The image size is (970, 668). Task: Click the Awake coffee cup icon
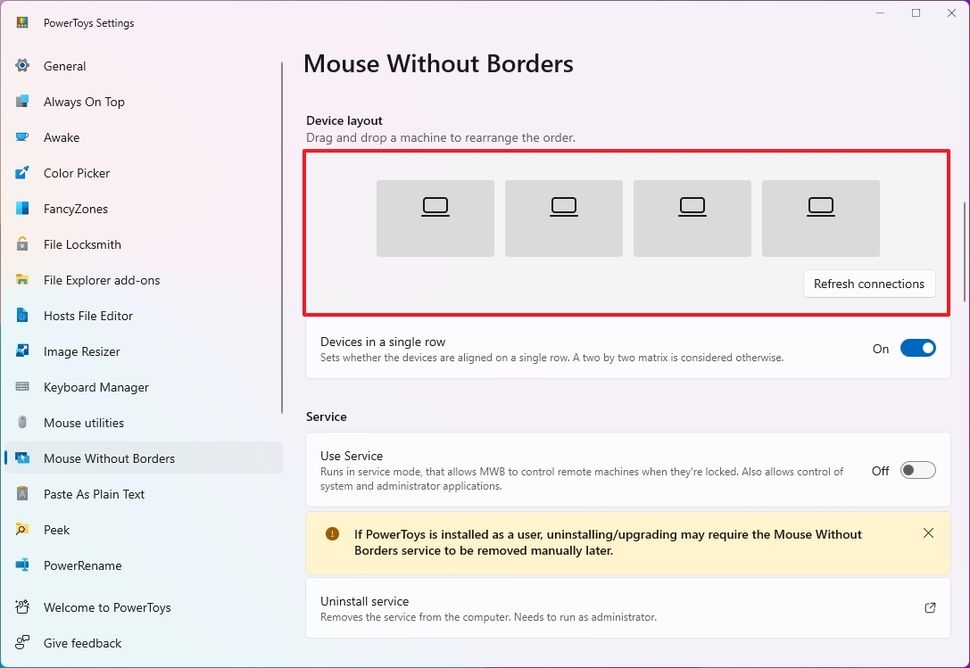pos(23,137)
